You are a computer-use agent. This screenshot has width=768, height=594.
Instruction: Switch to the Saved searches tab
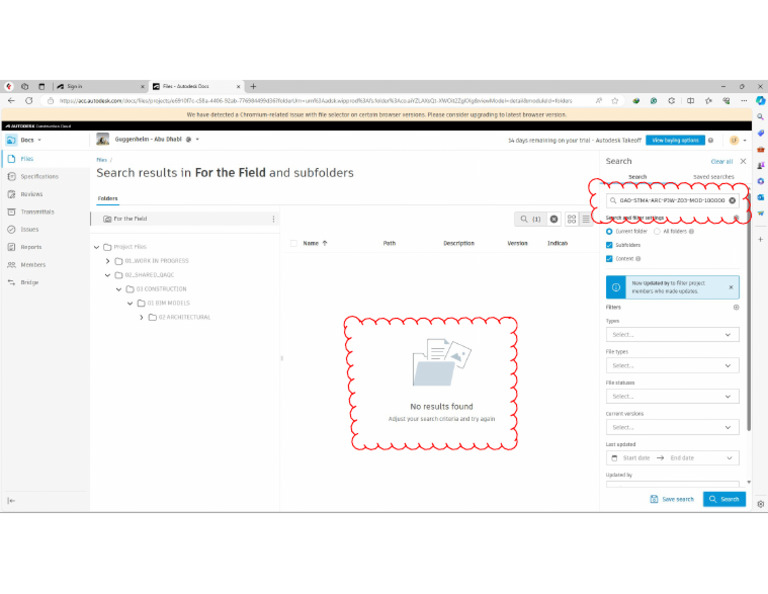coord(713,177)
